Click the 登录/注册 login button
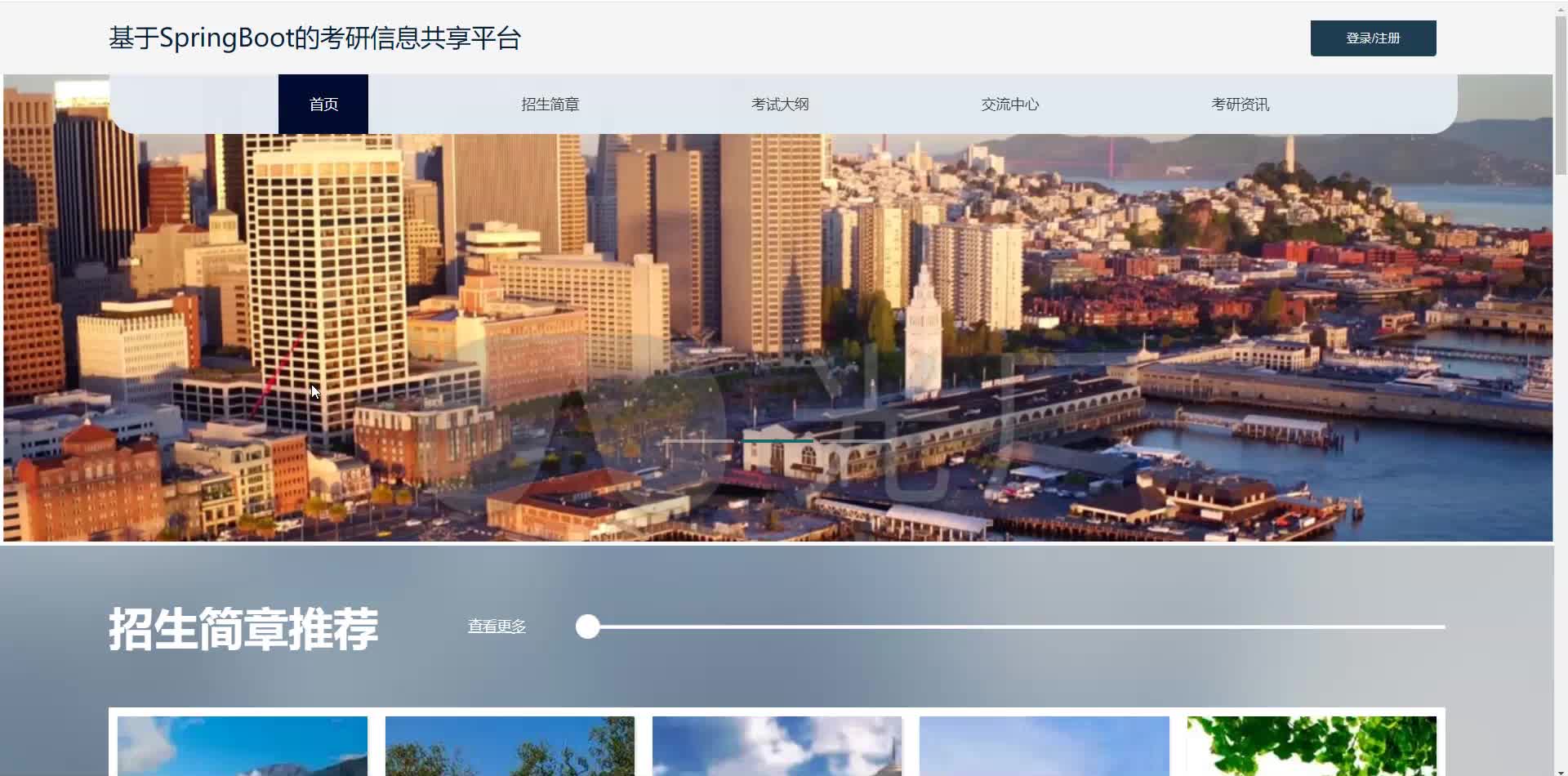1568x776 pixels. coord(1373,38)
